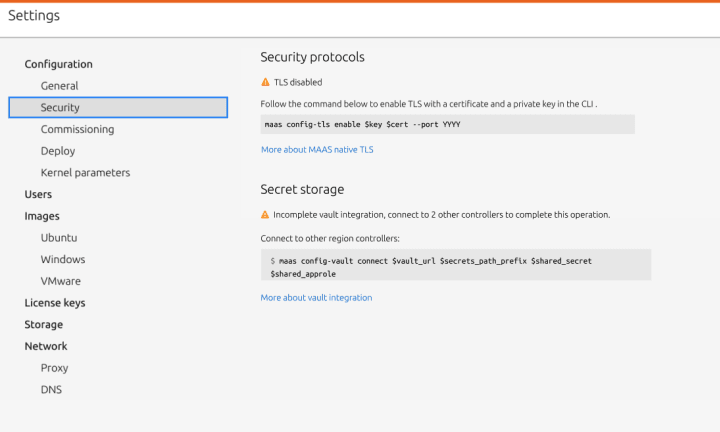Select Security in the sidebar
Screen dimensions: 720x432
[x=118, y=107]
